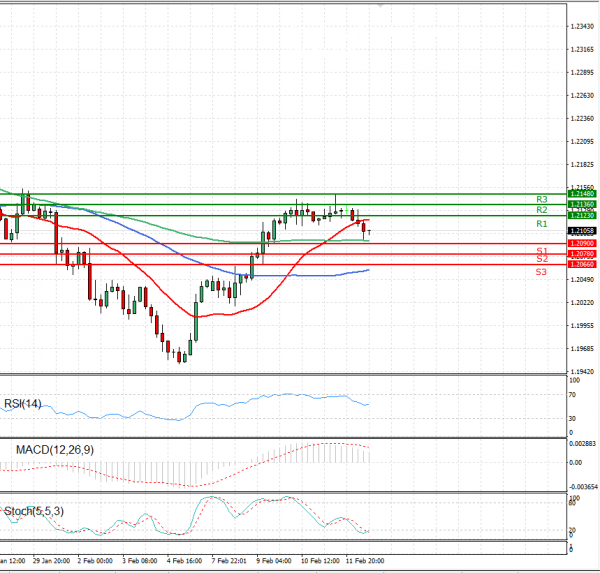This screenshot has height=573, width=600.
Task: Select the R3 resistance label
Action: click(542, 199)
